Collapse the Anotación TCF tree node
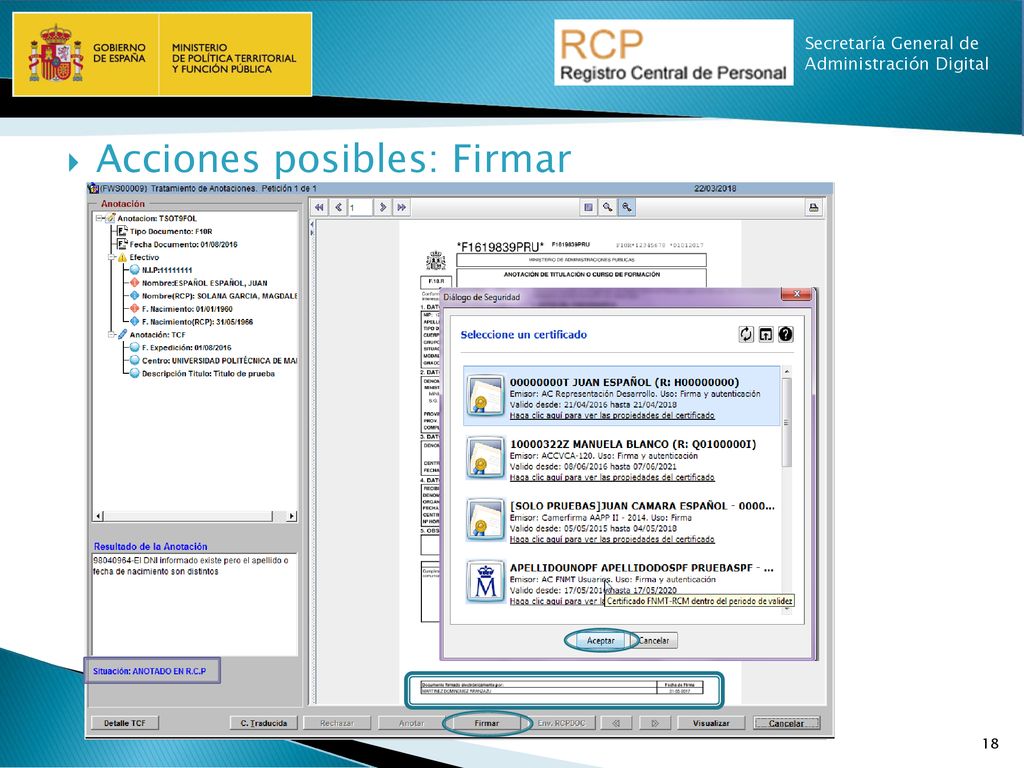This screenshot has height=768, width=1024. [x=112, y=334]
